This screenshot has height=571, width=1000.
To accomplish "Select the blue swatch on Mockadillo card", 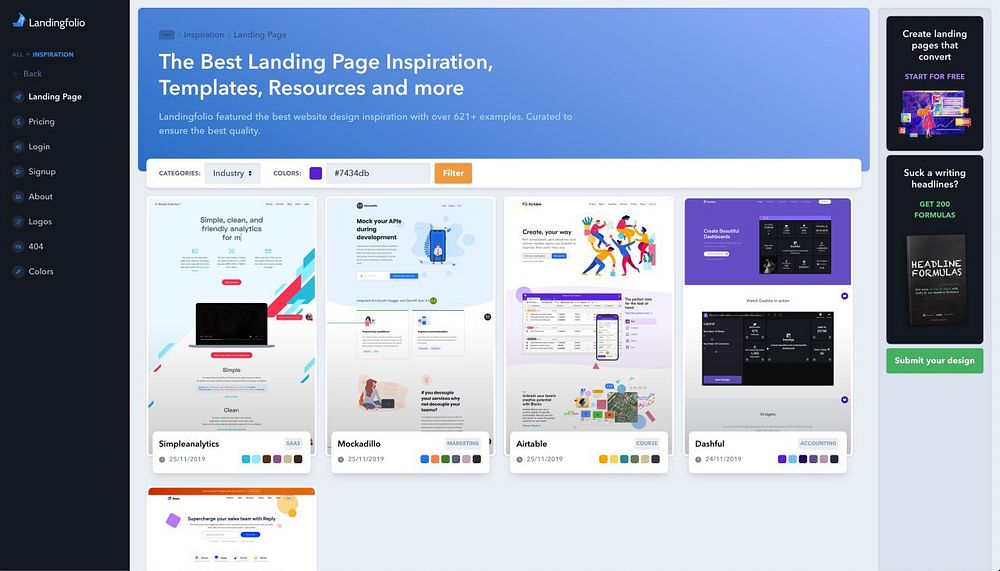I will click(425, 459).
